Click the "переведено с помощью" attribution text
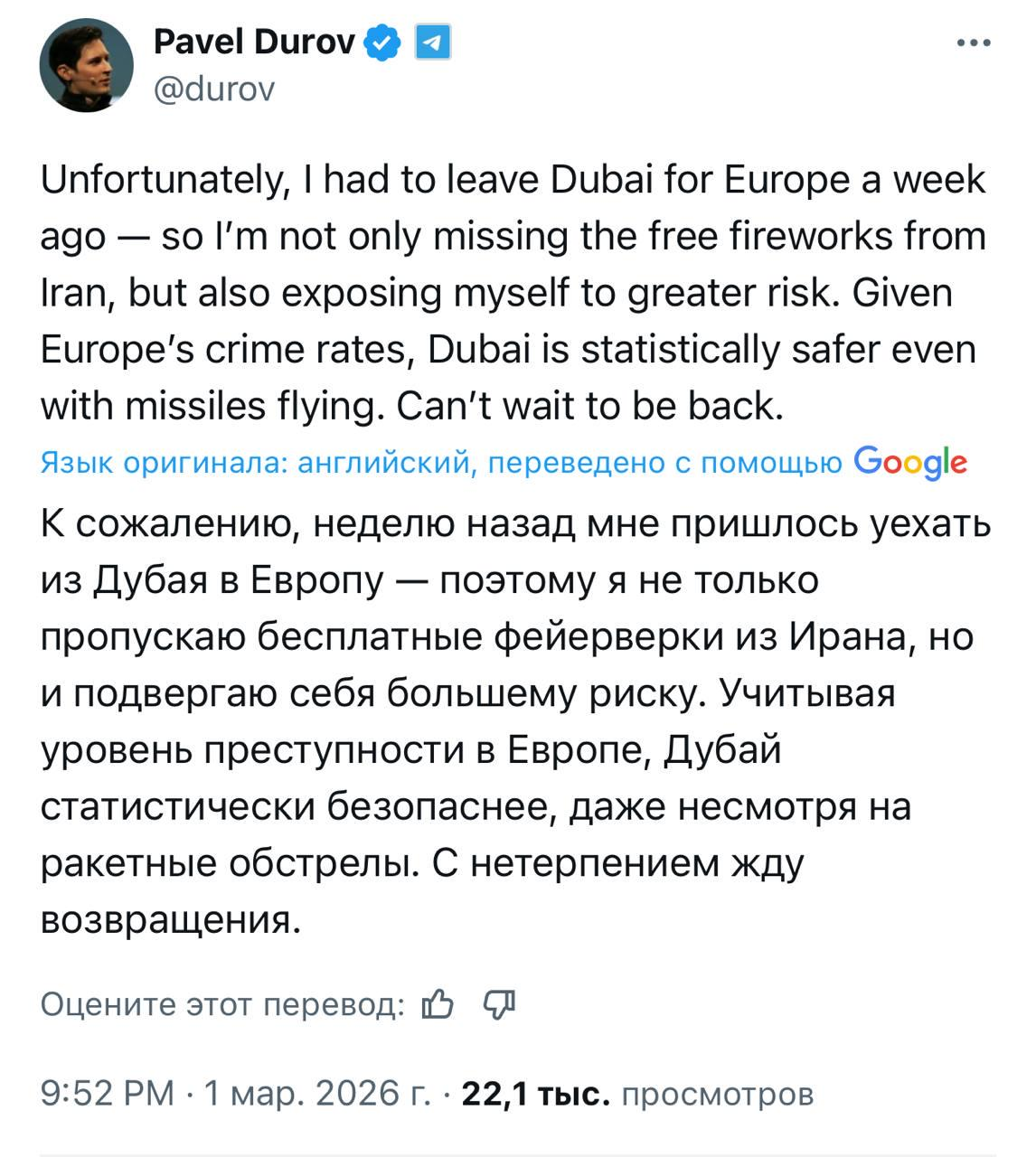The image size is (1036, 1157). tap(664, 464)
